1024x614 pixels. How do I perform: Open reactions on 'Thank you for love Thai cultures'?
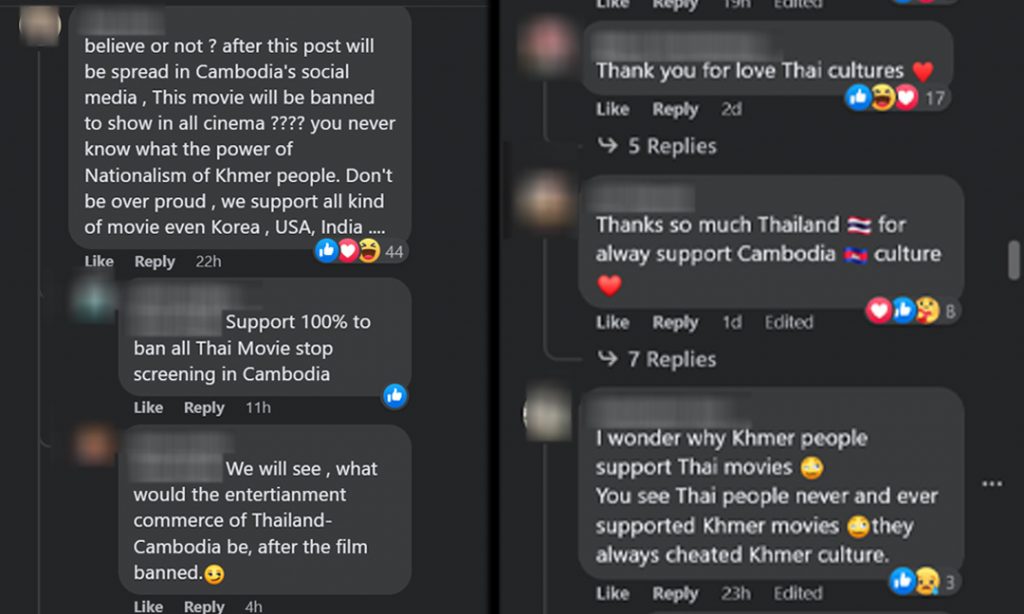click(x=897, y=98)
